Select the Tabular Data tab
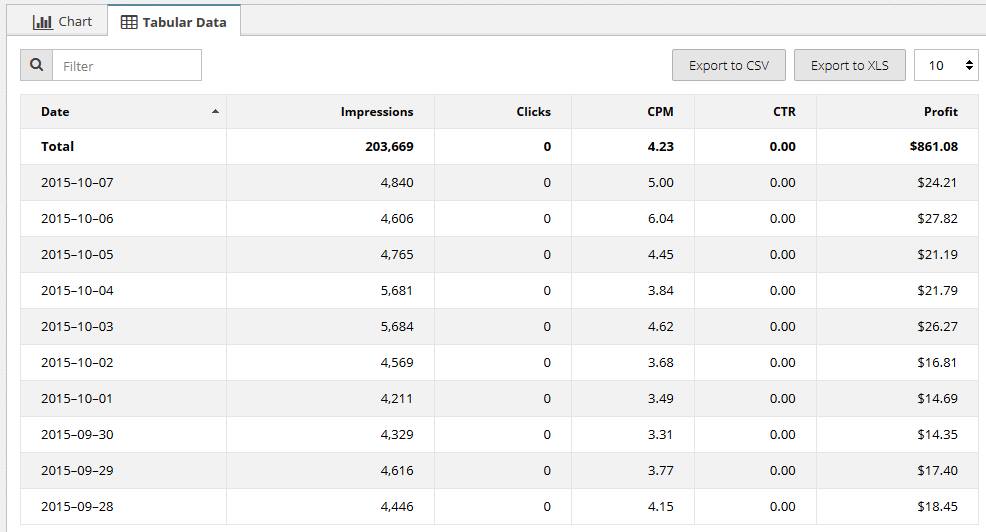 point(174,22)
